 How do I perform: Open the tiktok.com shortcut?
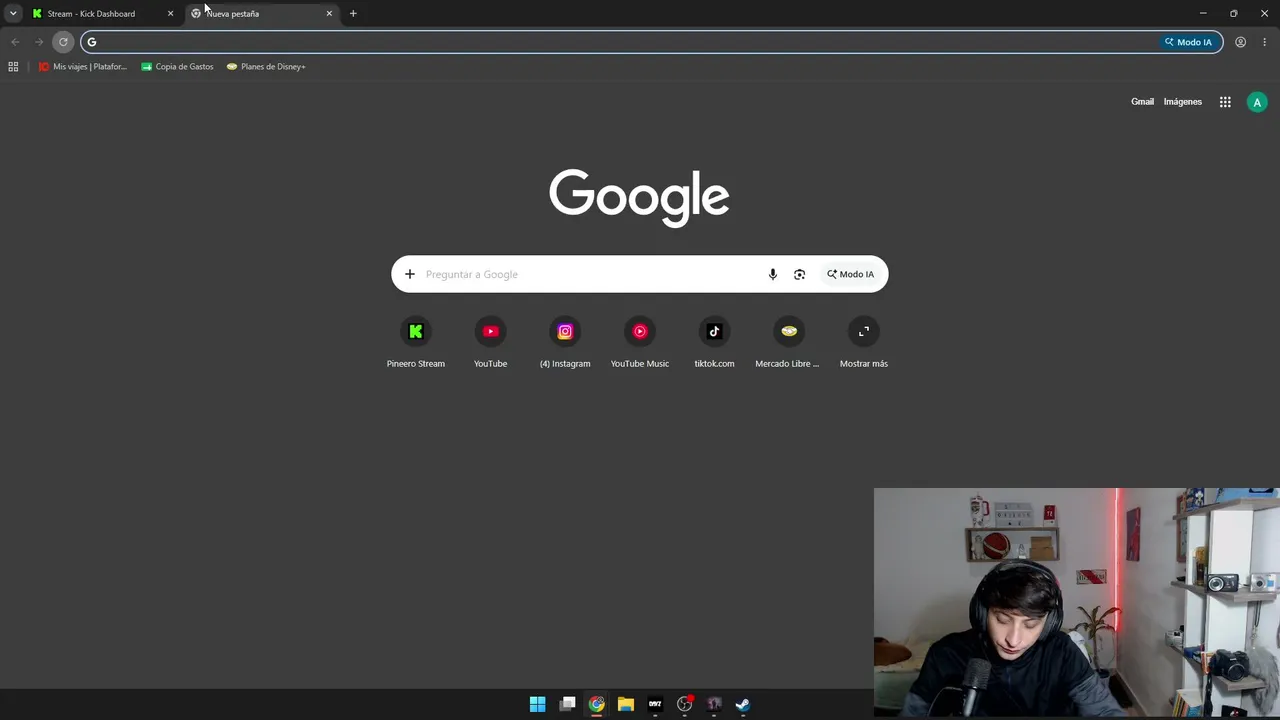[714, 342]
